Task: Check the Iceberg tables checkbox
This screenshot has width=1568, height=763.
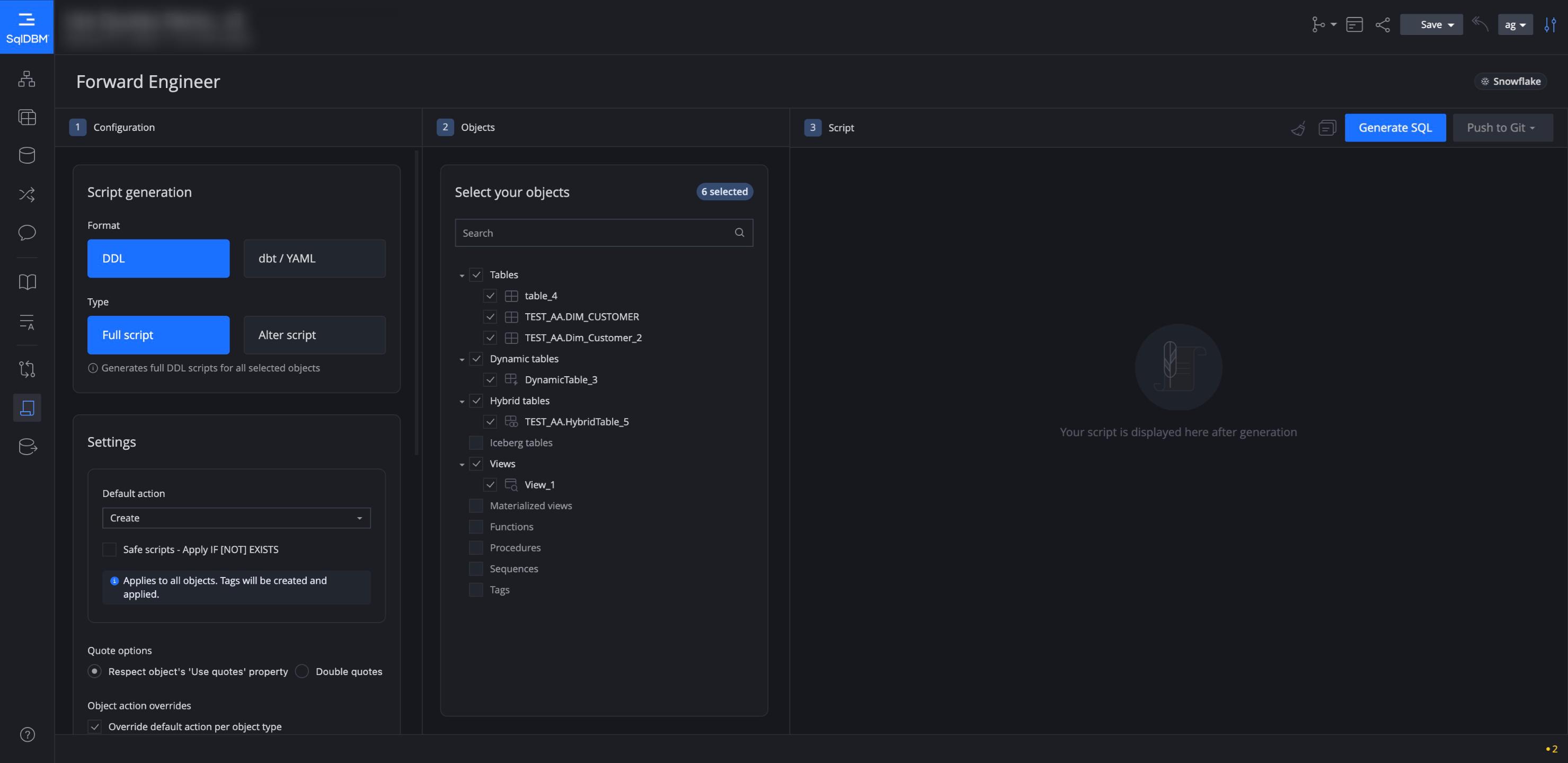Action: [x=476, y=442]
